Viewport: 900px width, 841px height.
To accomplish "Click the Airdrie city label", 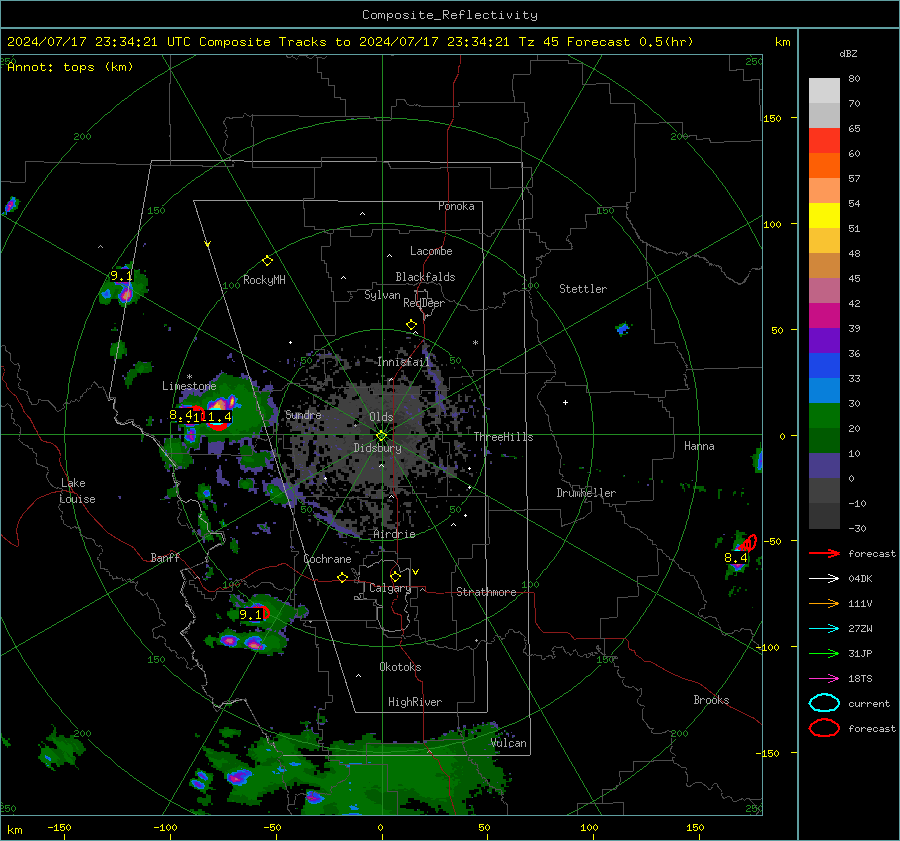I will click(x=394, y=534).
